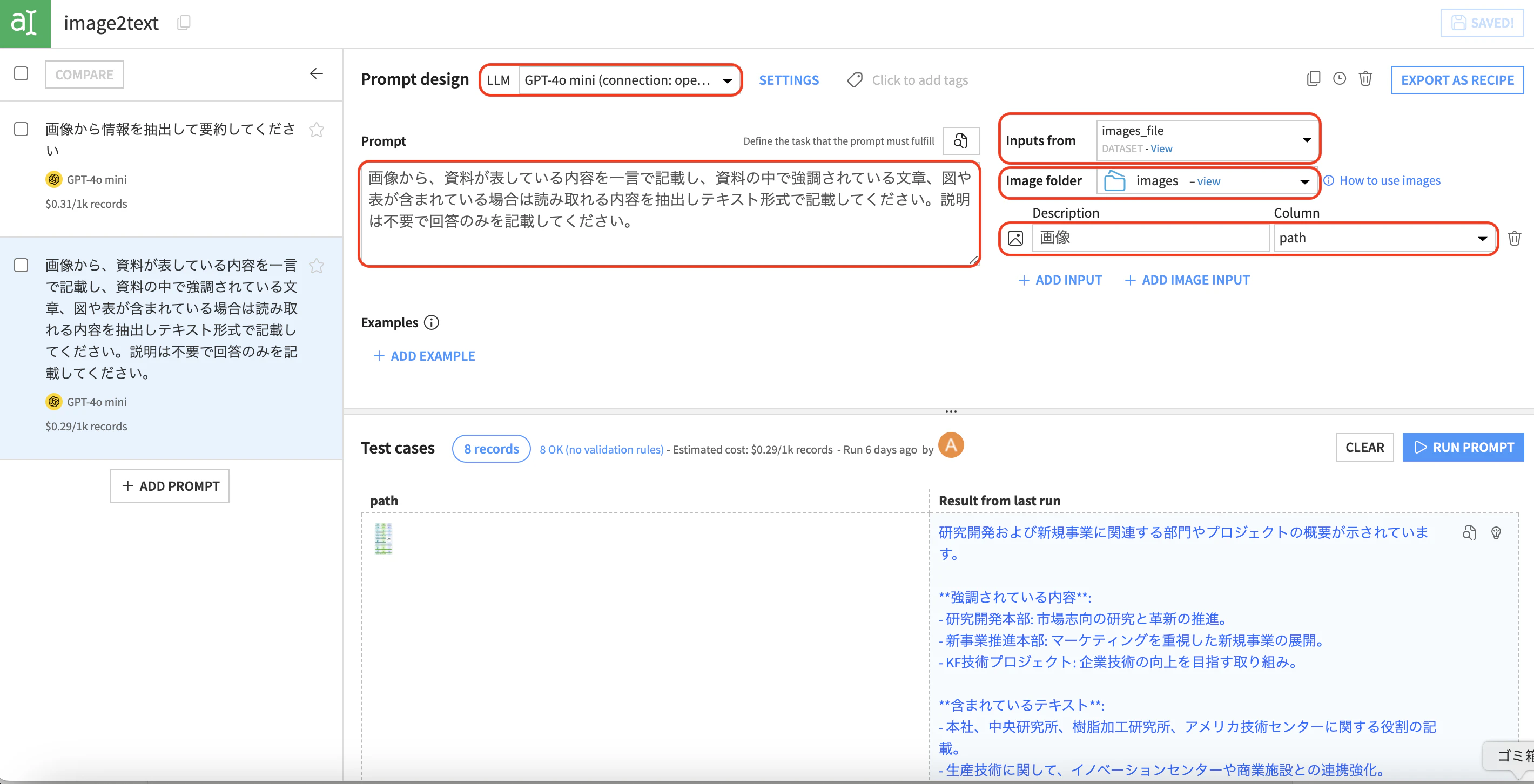Select the second prompt 画像から、資料が表している
This screenshot has height=784, width=1534.
tap(172, 319)
